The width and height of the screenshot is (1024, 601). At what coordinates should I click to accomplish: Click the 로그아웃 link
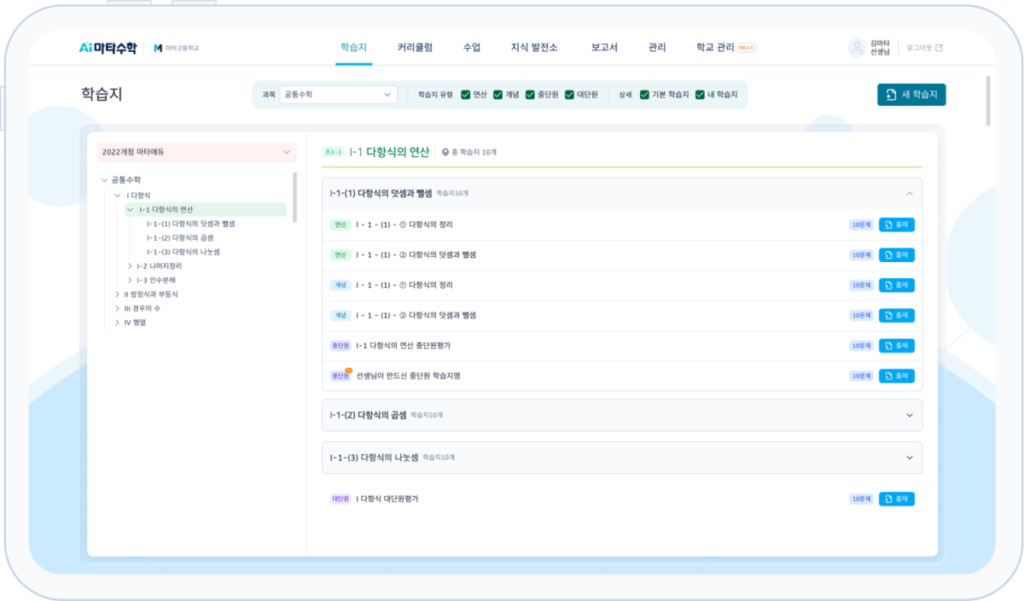[x=924, y=48]
